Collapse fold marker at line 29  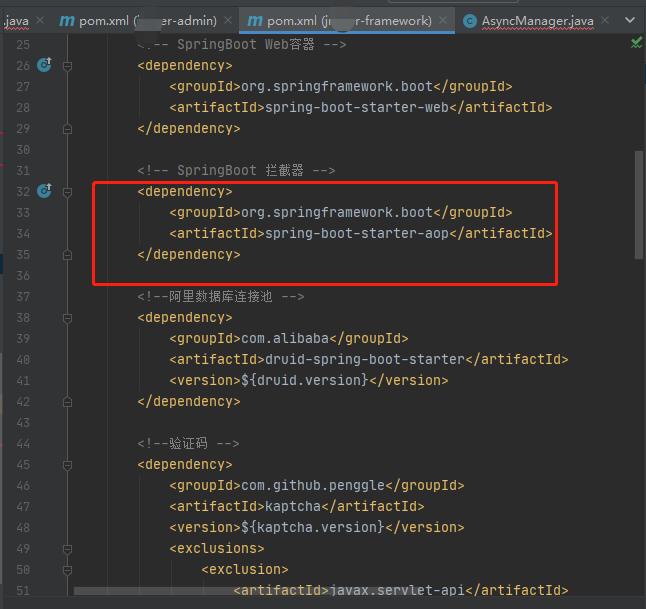tap(68, 129)
